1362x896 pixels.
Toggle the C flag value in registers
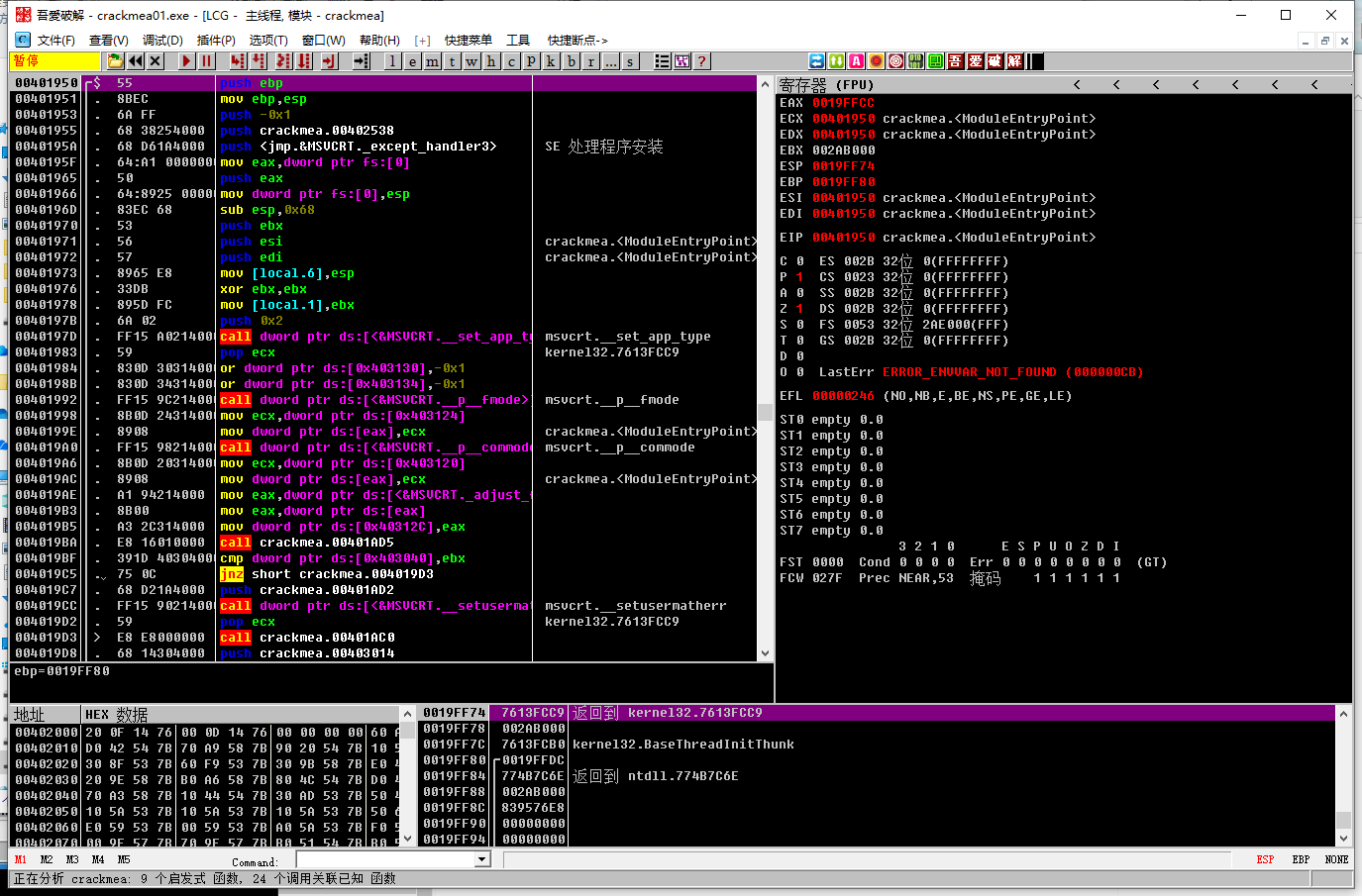tap(799, 261)
